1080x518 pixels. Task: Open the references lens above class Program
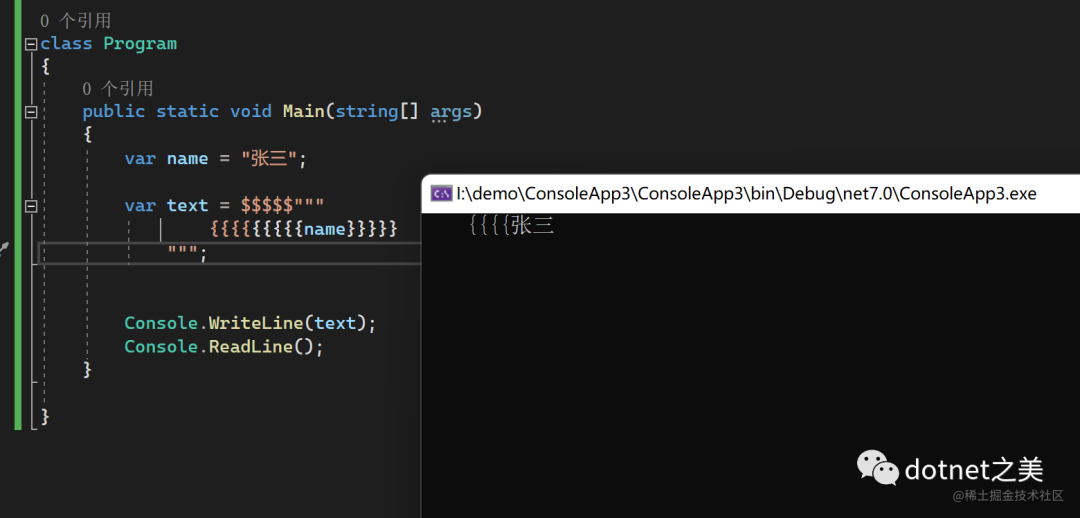pos(75,21)
